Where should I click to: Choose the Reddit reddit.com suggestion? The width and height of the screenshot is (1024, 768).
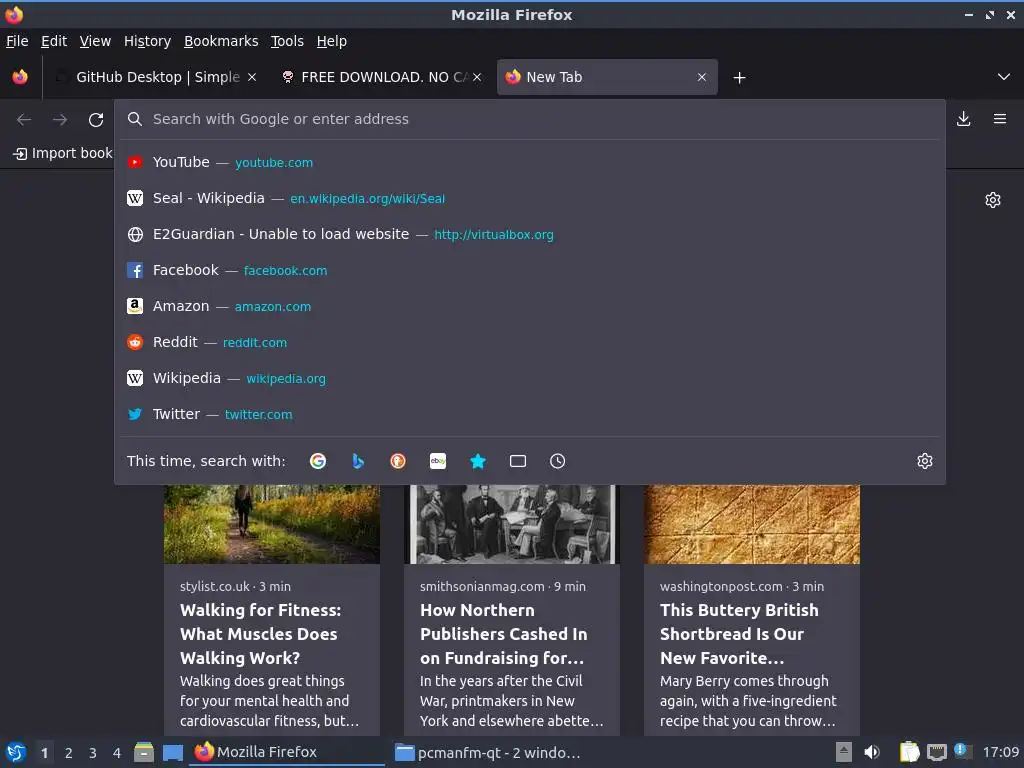[x=530, y=342]
